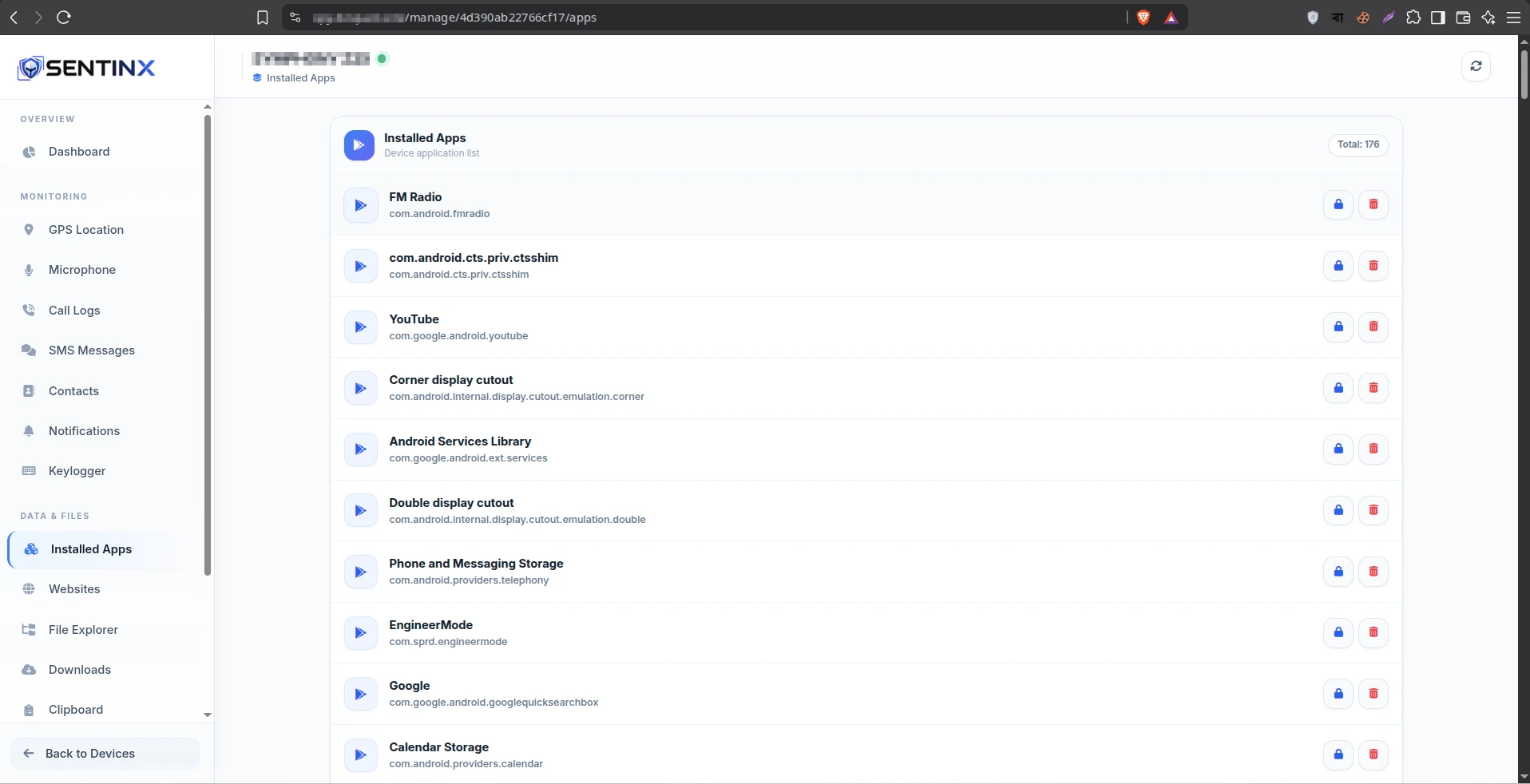
Task: Open File Explorer in the sidebar
Action: coord(100,630)
